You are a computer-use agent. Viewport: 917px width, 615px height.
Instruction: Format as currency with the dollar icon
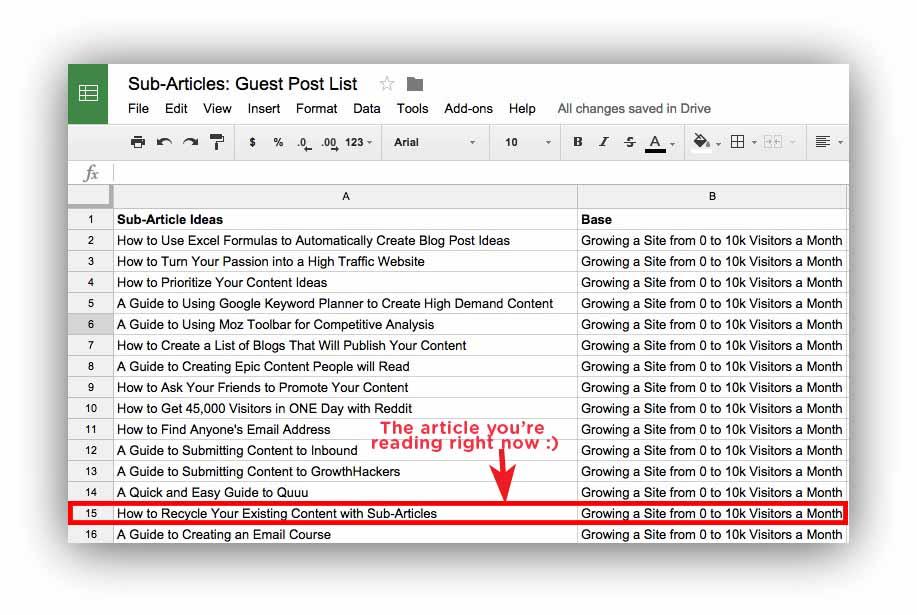(x=252, y=142)
